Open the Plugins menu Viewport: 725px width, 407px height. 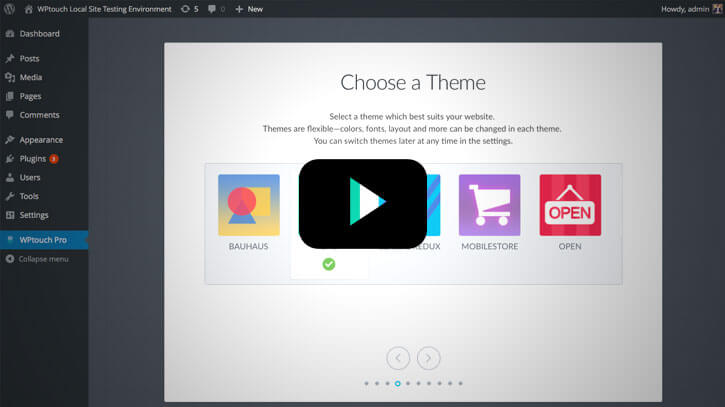coord(32,159)
